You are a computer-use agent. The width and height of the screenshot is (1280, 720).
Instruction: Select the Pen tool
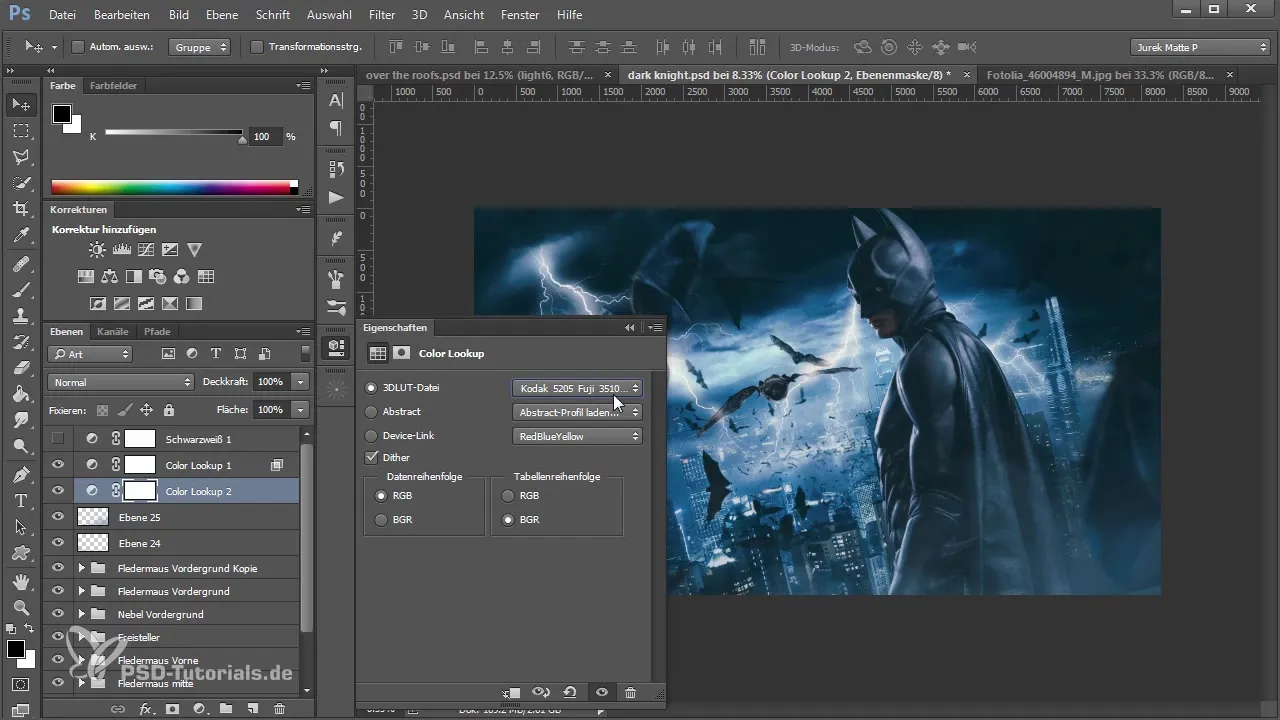21,474
